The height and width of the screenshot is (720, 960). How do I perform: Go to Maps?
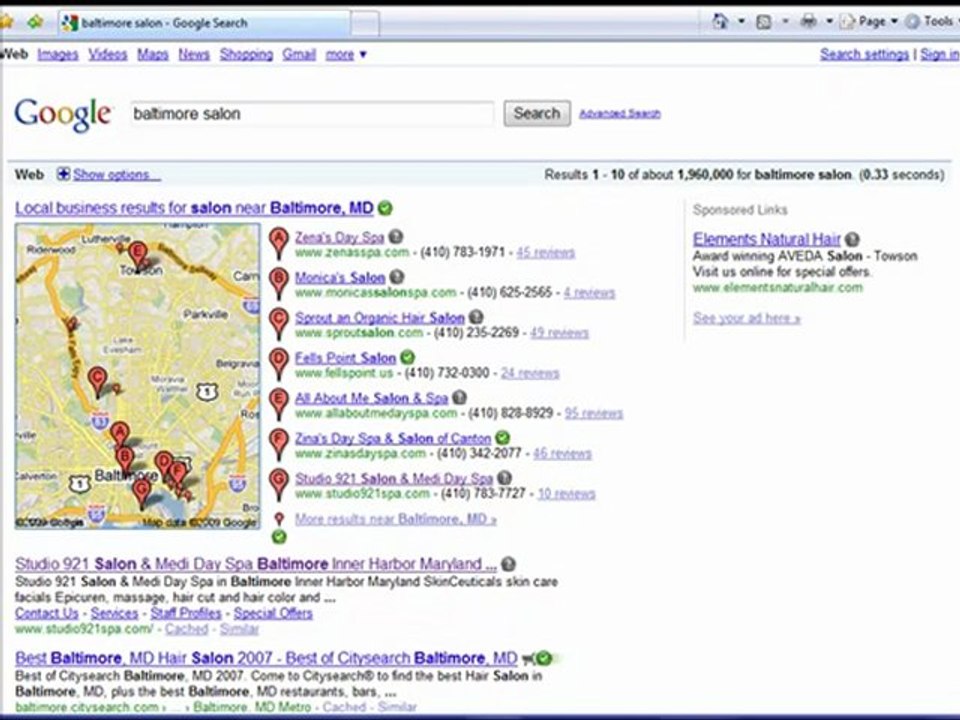153,54
